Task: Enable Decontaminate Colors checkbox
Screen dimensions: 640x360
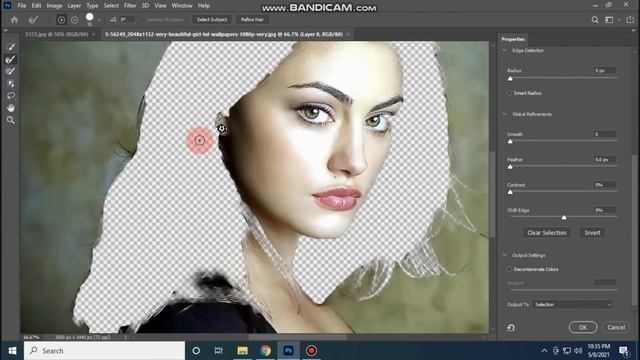Action: click(509, 269)
